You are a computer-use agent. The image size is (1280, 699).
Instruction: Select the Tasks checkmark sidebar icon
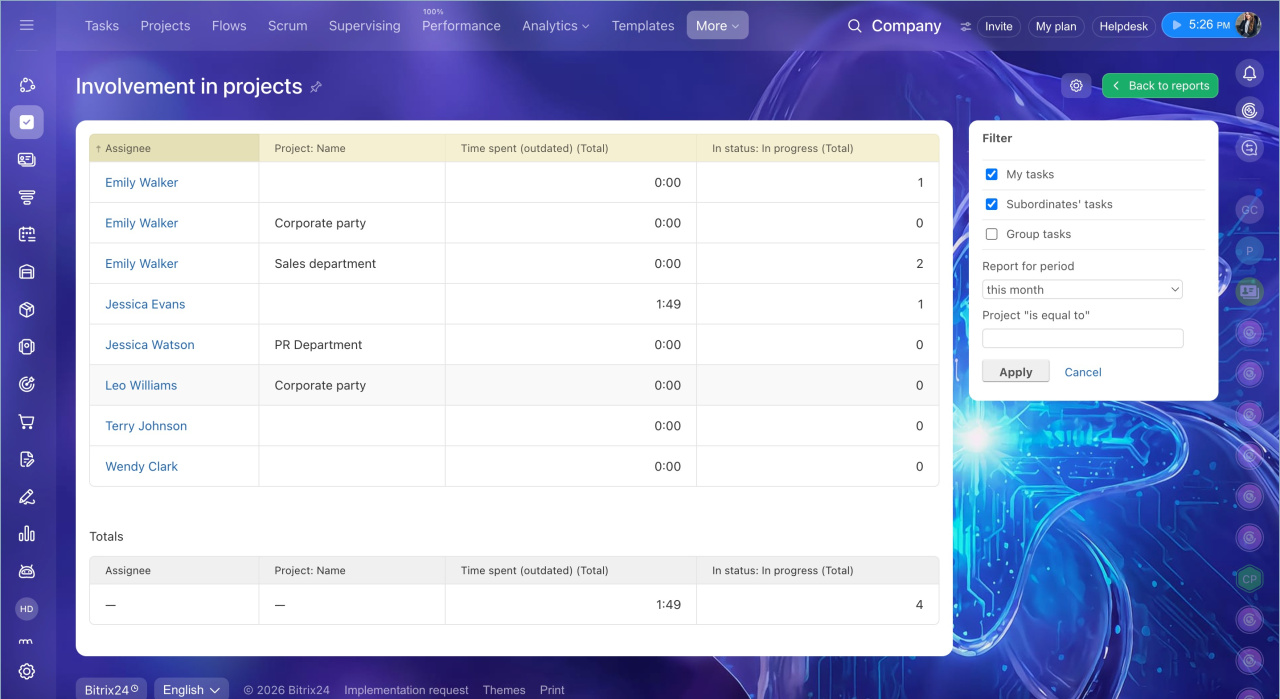click(27, 122)
